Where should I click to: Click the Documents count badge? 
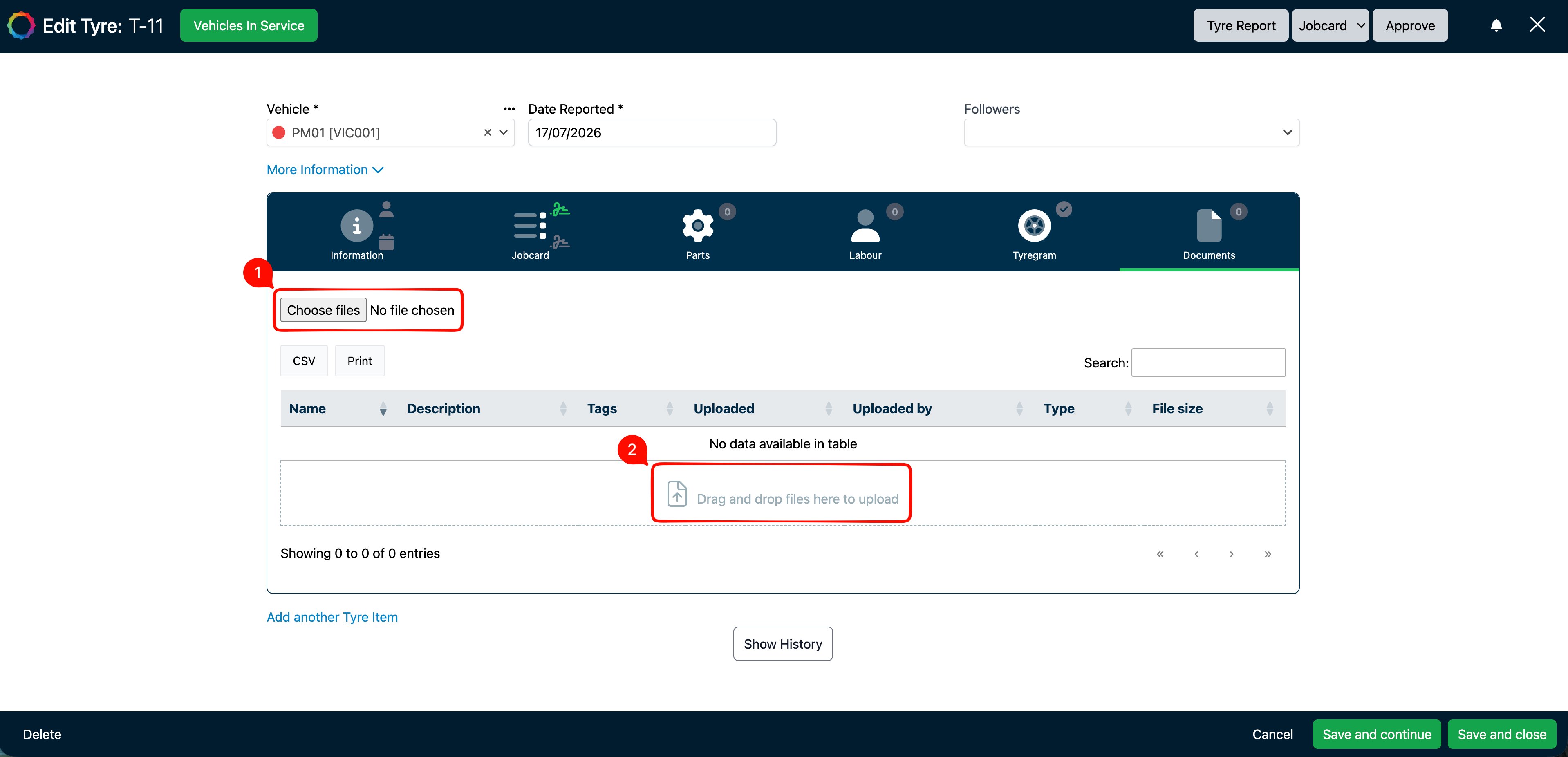(1238, 212)
